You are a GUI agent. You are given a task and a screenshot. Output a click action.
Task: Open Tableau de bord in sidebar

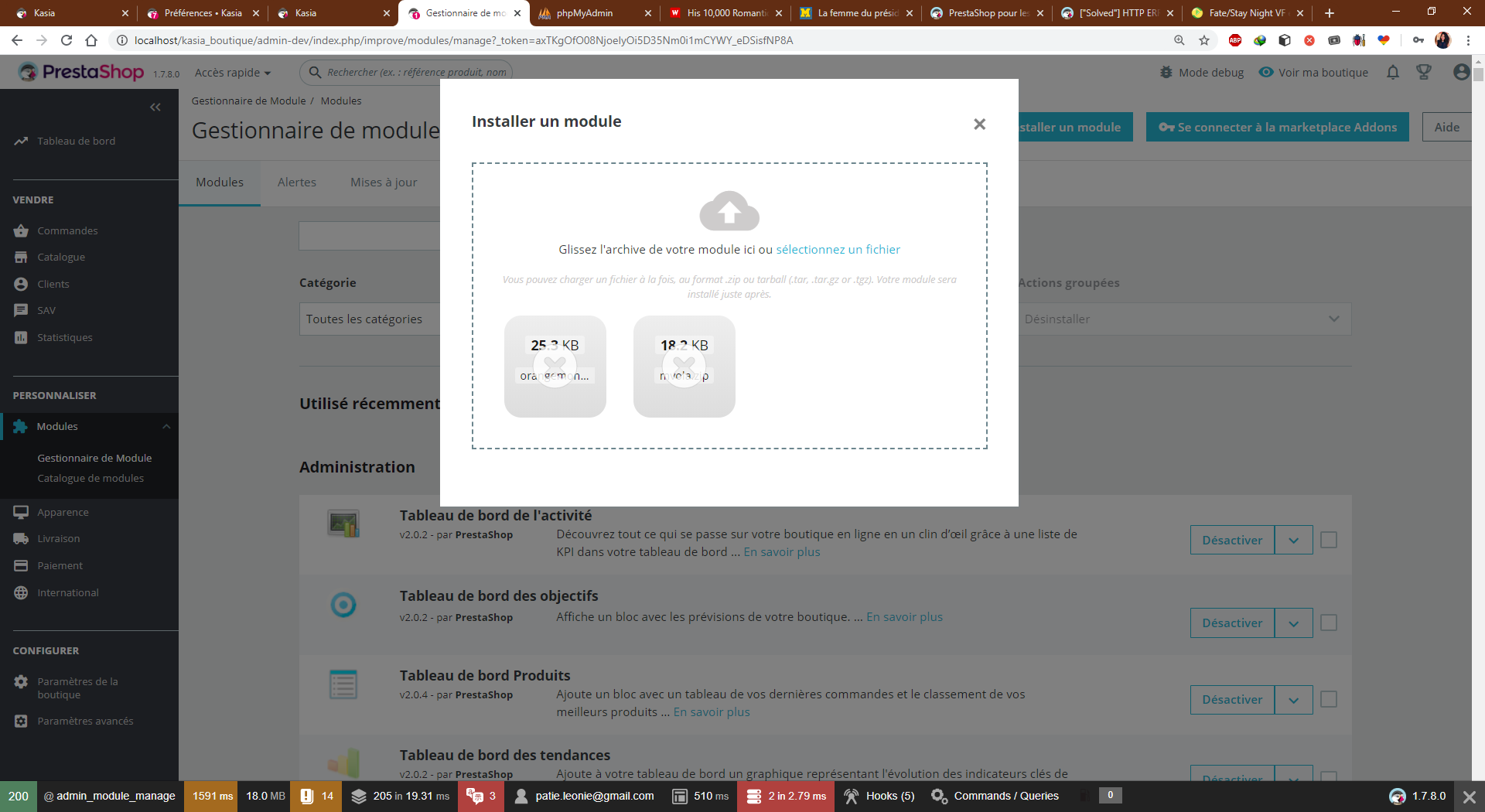coord(76,141)
